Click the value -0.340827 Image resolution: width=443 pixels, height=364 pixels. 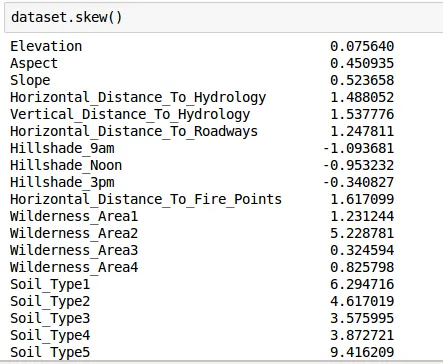coord(359,182)
